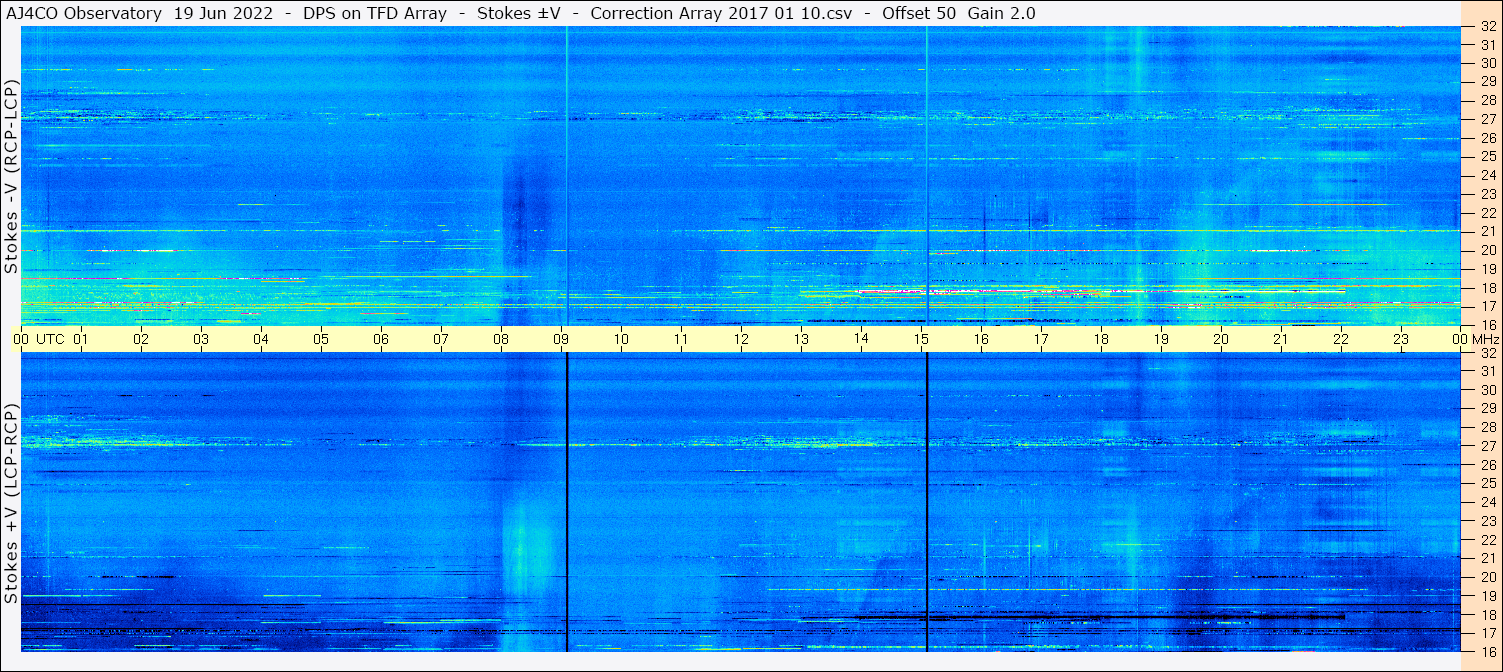Viewport: 1503px width, 672px height.
Task: Click the 23 hour mark on UTC axis
Action: pos(1401,339)
